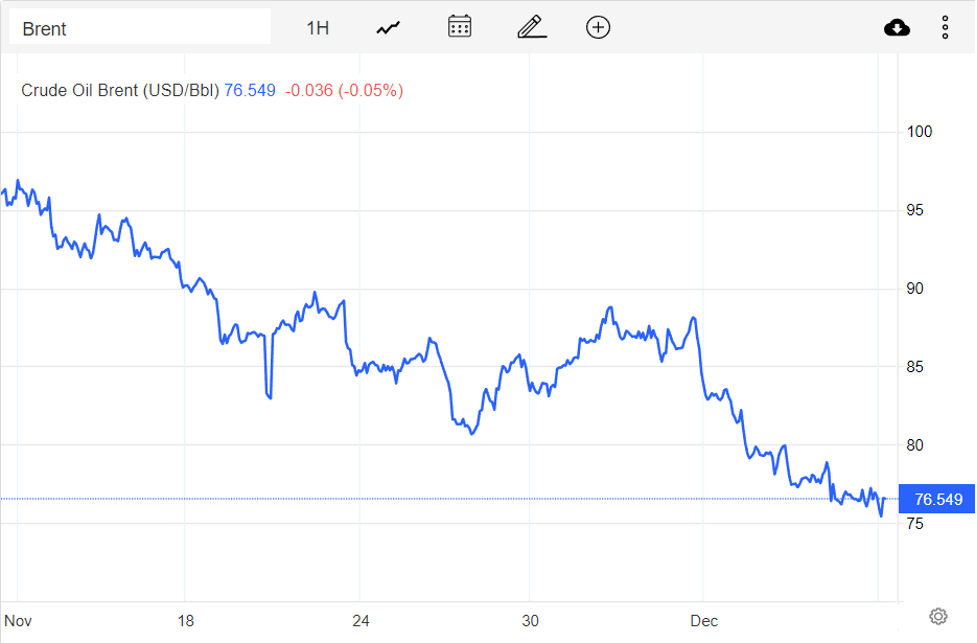Click the 18 date axis marker
Viewport: 977px width, 643px height.
click(x=185, y=621)
